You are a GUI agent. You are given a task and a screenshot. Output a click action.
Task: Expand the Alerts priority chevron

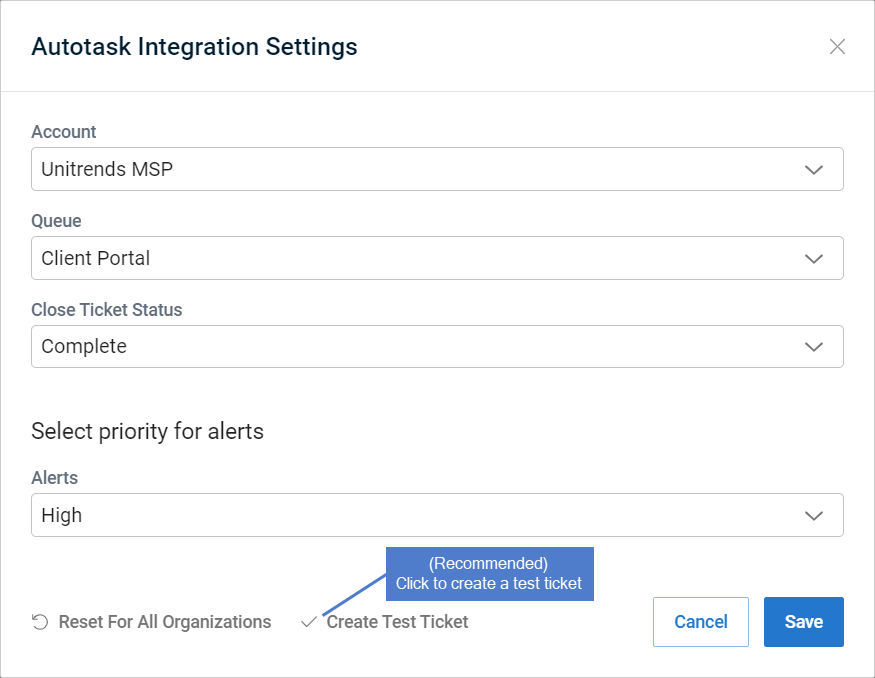(x=814, y=516)
